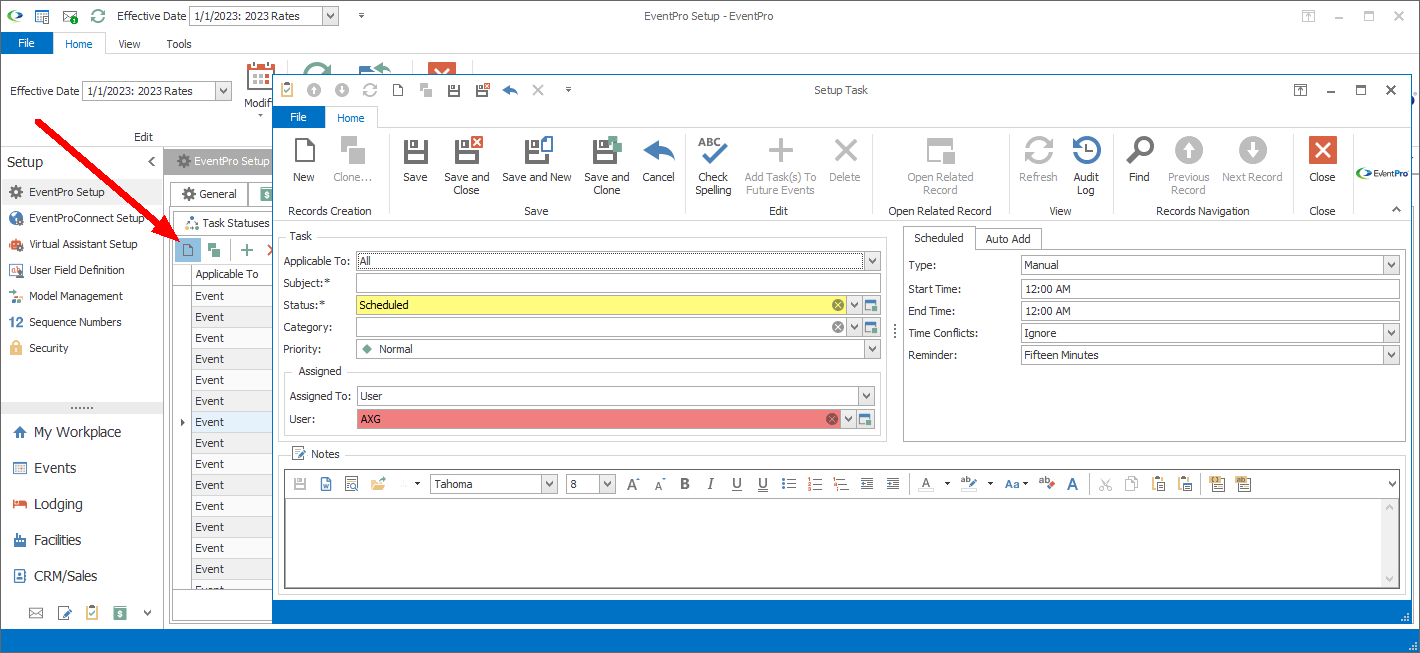Toggle italic in the Notes toolbar

point(711,484)
